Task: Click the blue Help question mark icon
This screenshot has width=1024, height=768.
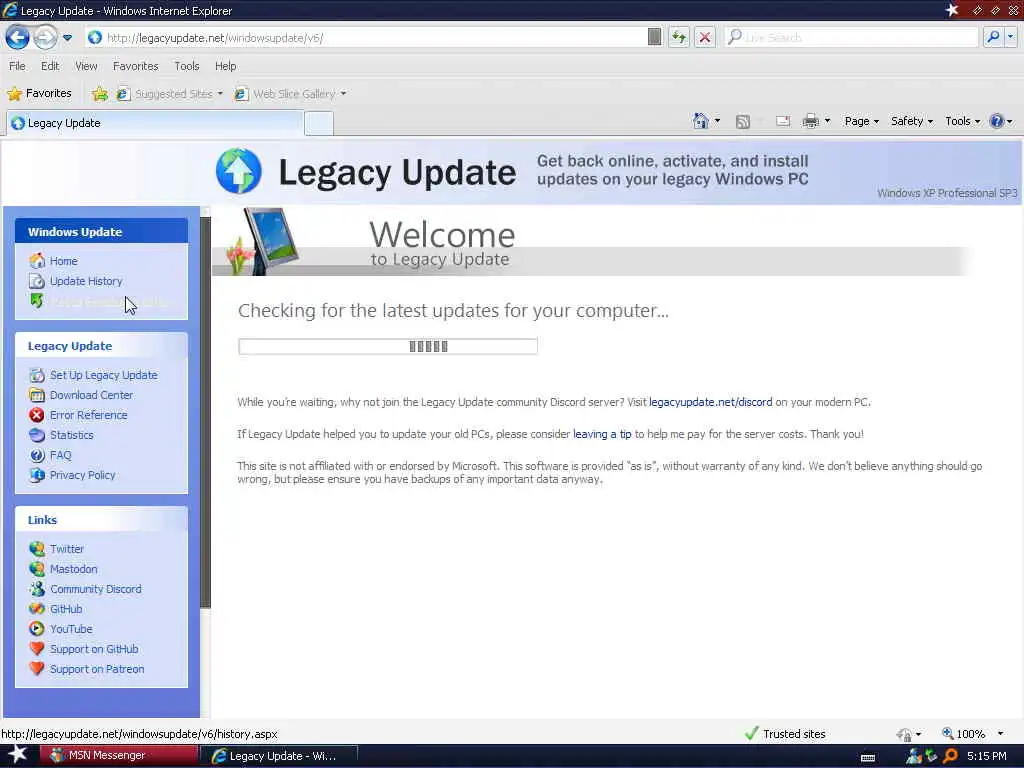Action: 996,121
